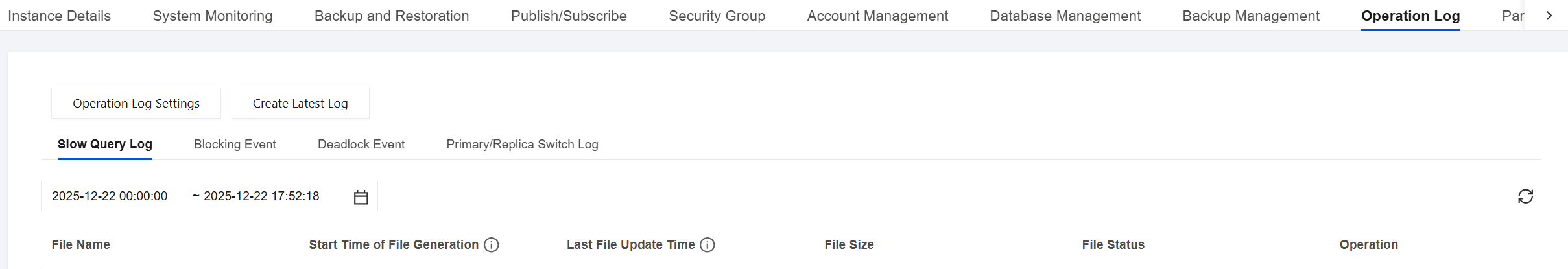Open the date range calendar icon

pyautogui.click(x=361, y=197)
